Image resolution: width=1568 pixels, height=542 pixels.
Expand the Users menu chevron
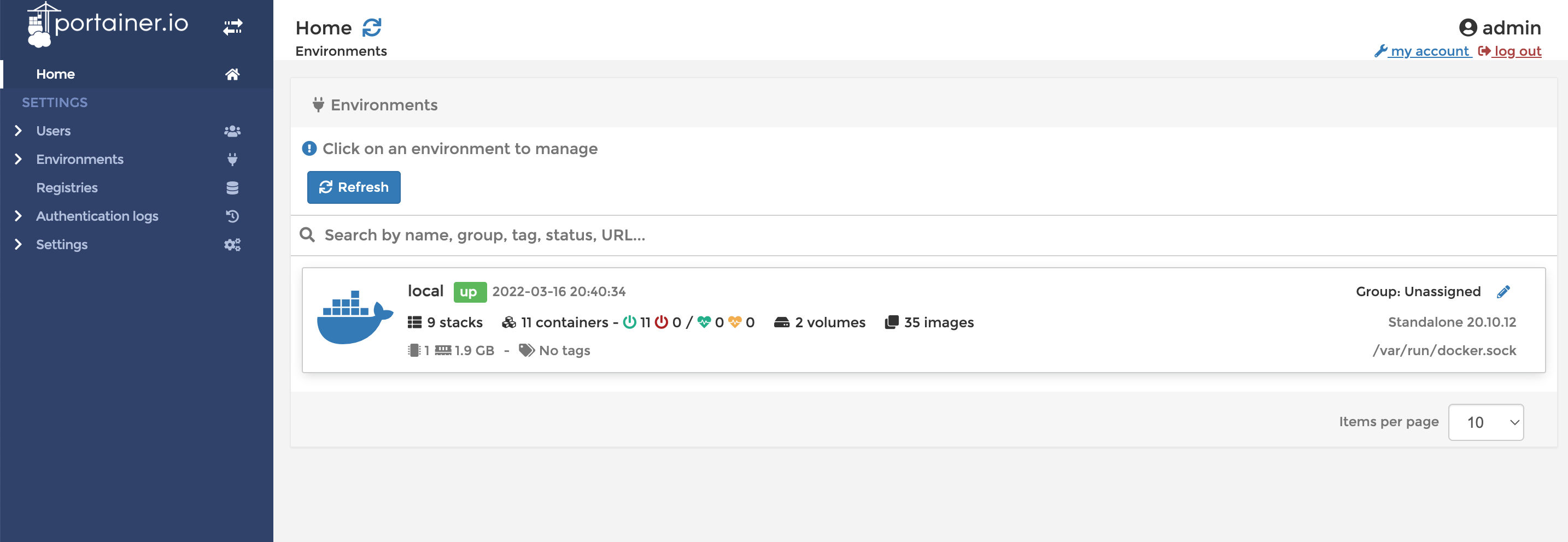click(x=18, y=131)
